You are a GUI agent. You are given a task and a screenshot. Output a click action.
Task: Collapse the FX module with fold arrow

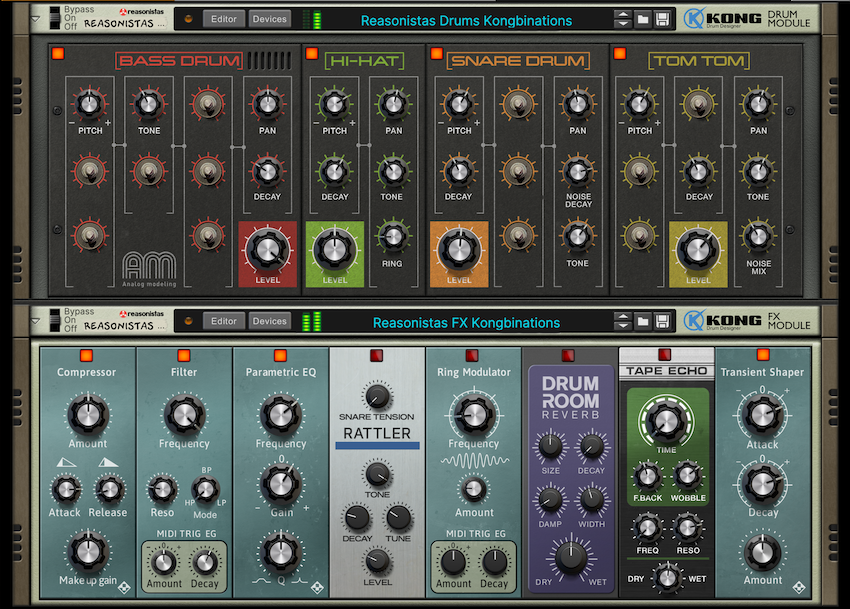[36, 321]
